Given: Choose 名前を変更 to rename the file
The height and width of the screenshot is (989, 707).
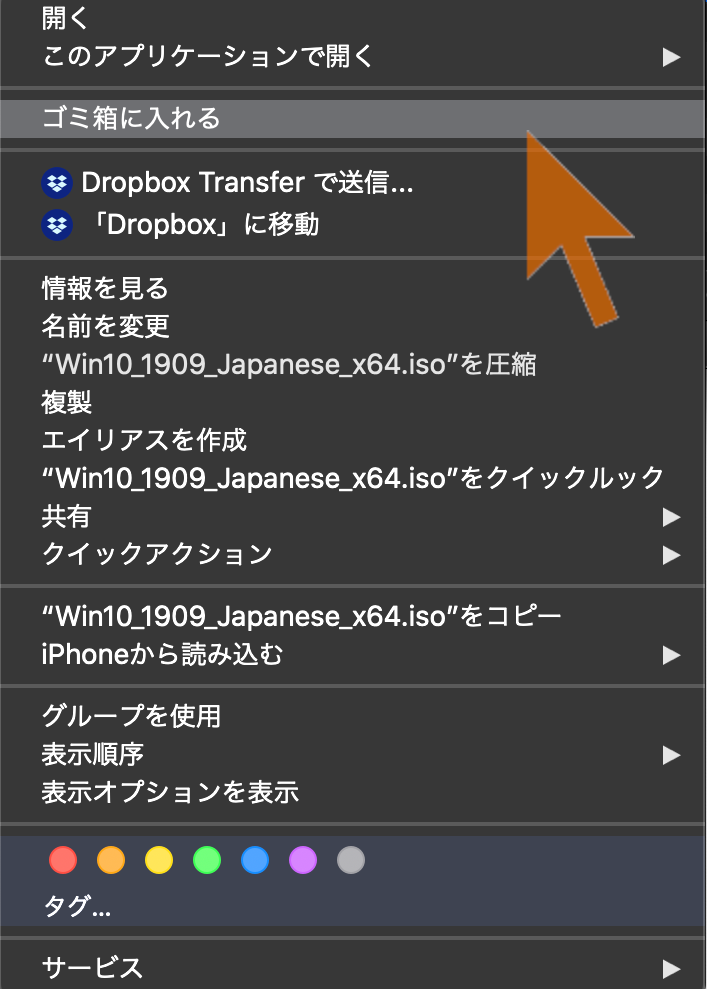Looking at the screenshot, I should tap(352, 326).
